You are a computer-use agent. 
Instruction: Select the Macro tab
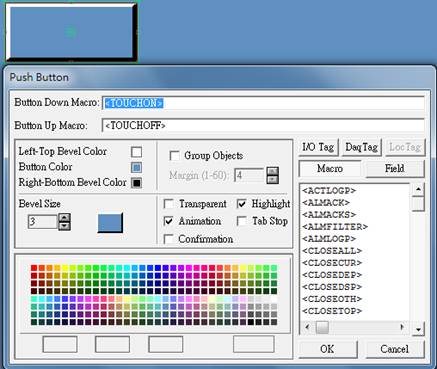tap(330, 169)
